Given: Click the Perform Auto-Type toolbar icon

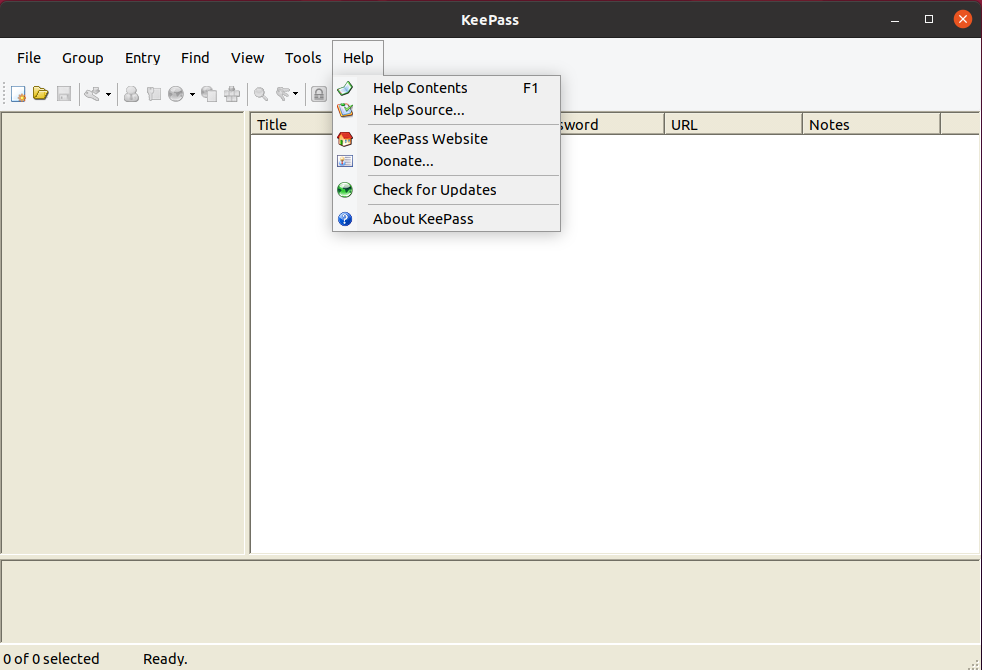Looking at the screenshot, I should click(232, 94).
